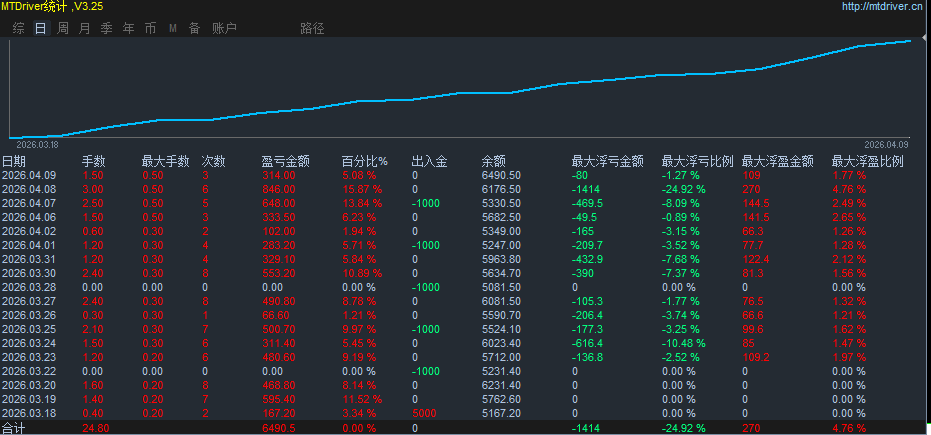This screenshot has width=931, height=435.
Task: Select the 日 daily tab
Action: coord(40,28)
